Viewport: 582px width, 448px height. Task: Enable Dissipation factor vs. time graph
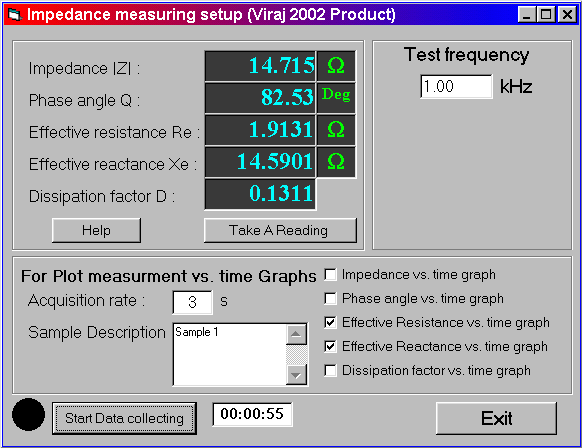[x=330, y=370]
